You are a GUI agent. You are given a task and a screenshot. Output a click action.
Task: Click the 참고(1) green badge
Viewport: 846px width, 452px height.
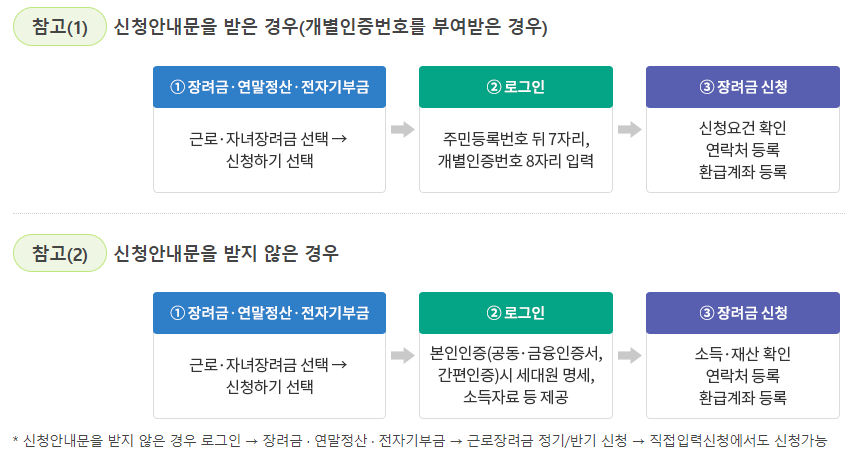[60, 27]
